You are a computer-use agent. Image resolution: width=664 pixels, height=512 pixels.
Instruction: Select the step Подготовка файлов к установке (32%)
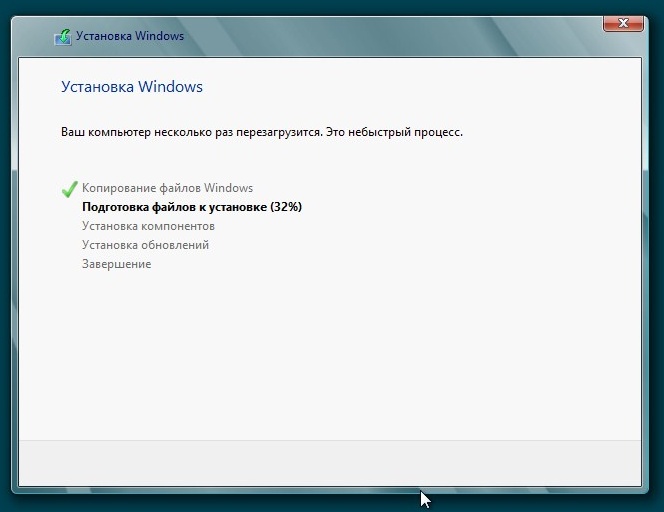[x=192, y=207]
